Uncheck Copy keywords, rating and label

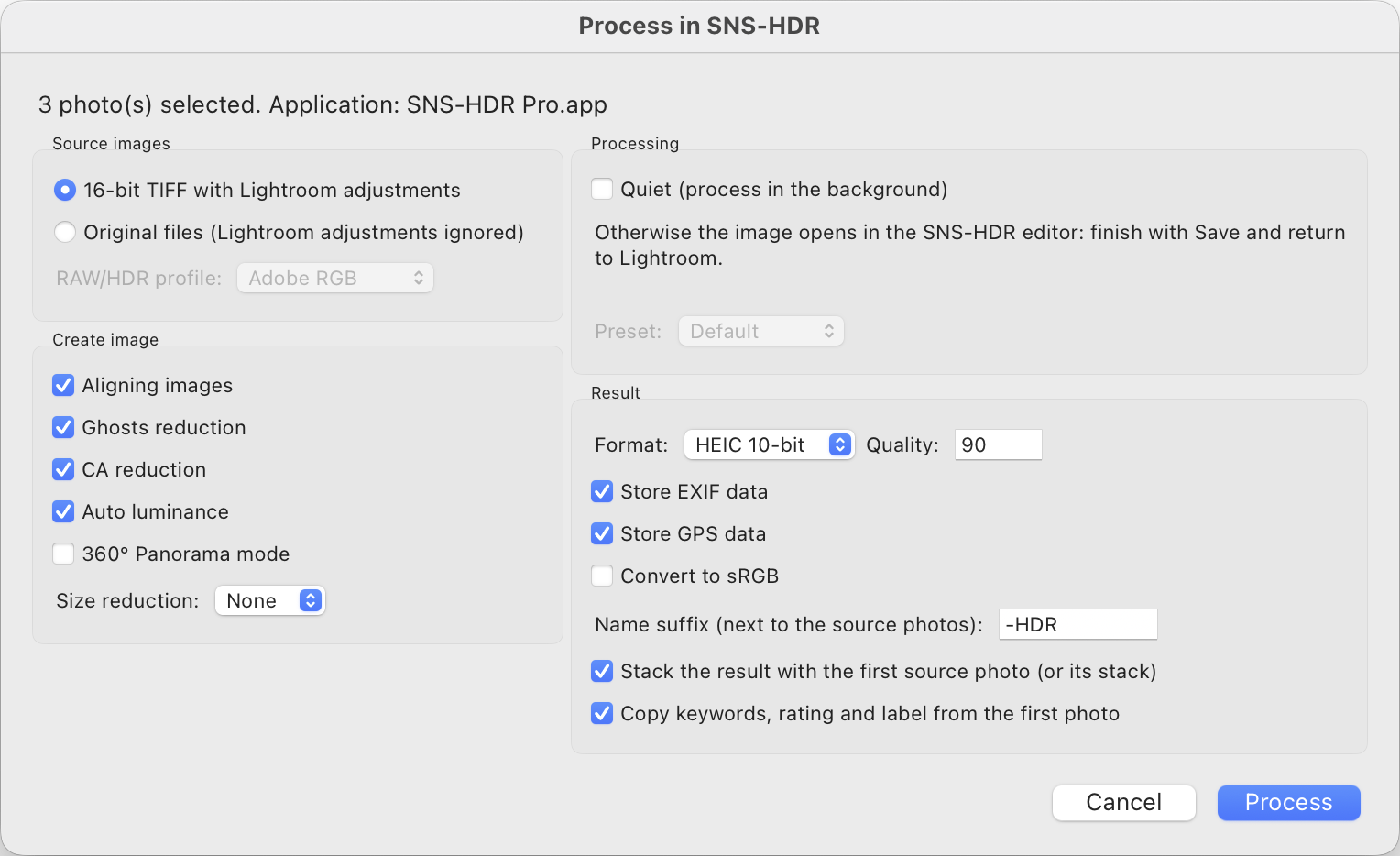(602, 713)
